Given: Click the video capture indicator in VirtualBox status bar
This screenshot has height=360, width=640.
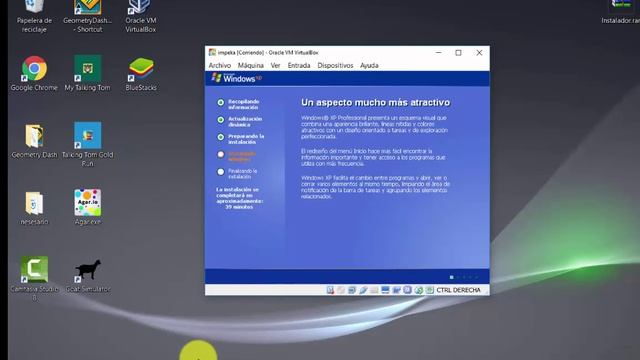Looking at the screenshot, I should click(x=396, y=290).
